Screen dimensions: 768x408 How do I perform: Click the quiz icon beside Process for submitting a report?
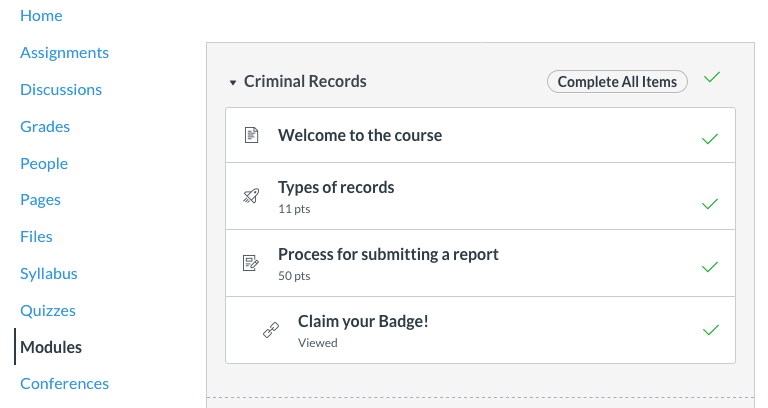click(x=251, y=263)
